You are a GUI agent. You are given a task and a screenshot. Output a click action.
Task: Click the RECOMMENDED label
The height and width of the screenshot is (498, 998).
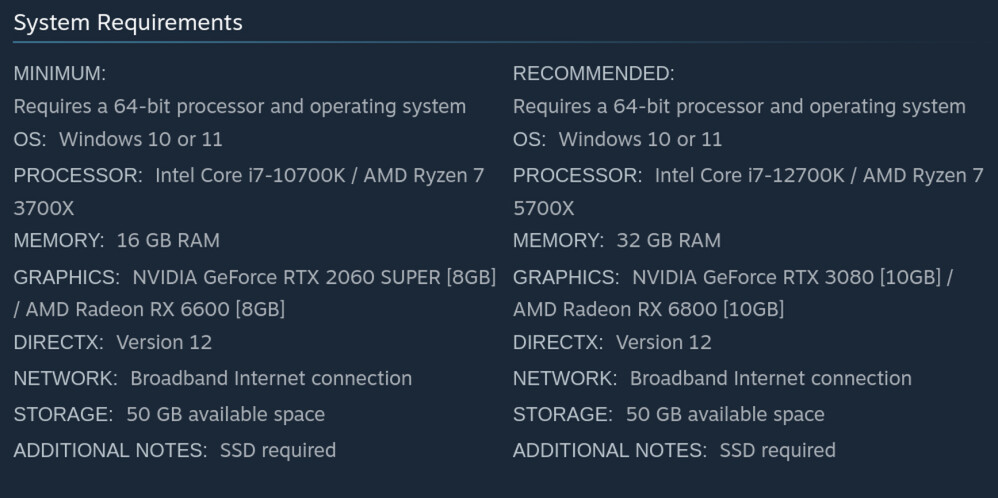pos(594,74)
